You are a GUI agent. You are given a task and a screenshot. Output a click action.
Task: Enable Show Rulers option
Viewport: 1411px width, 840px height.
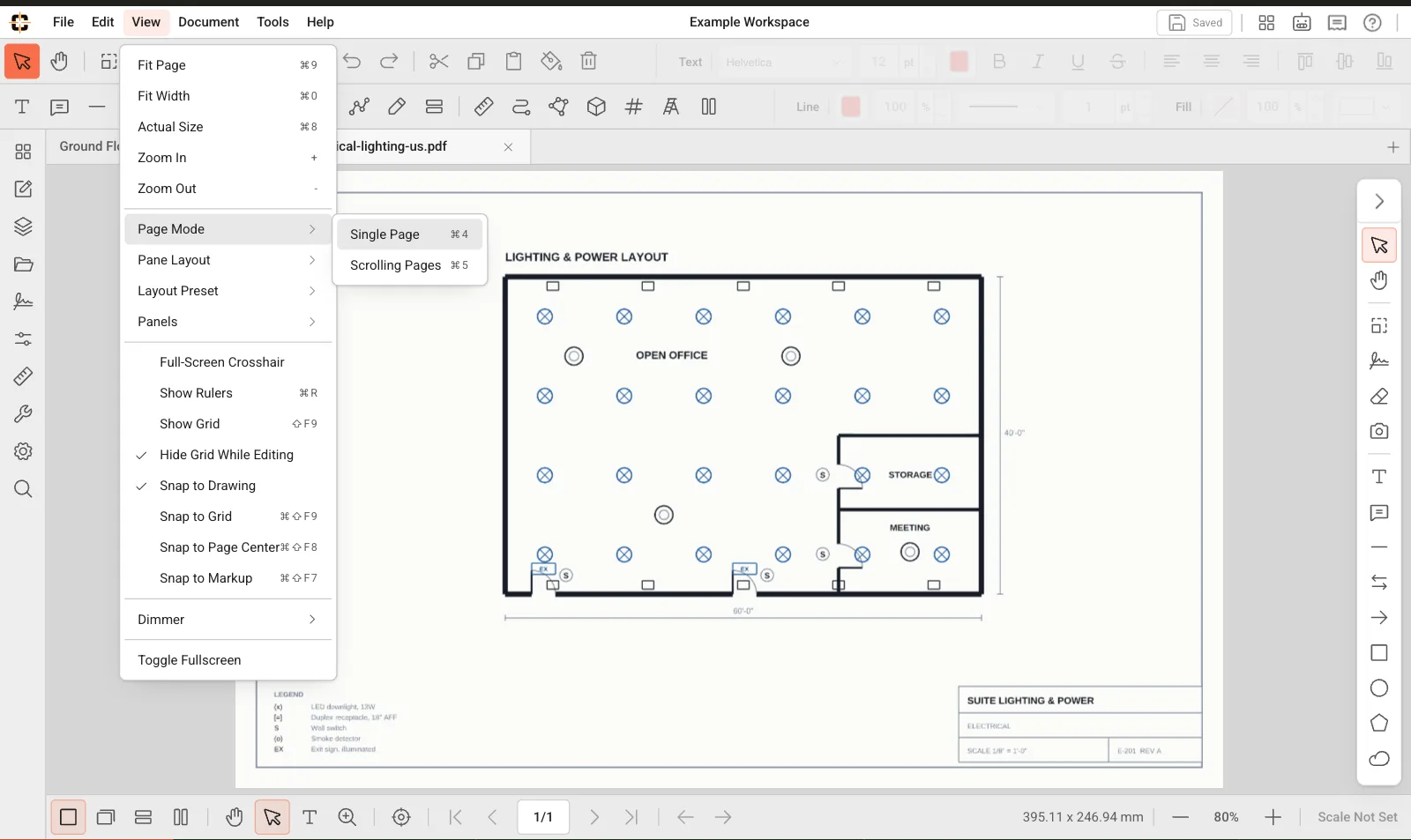coord(228,393)
